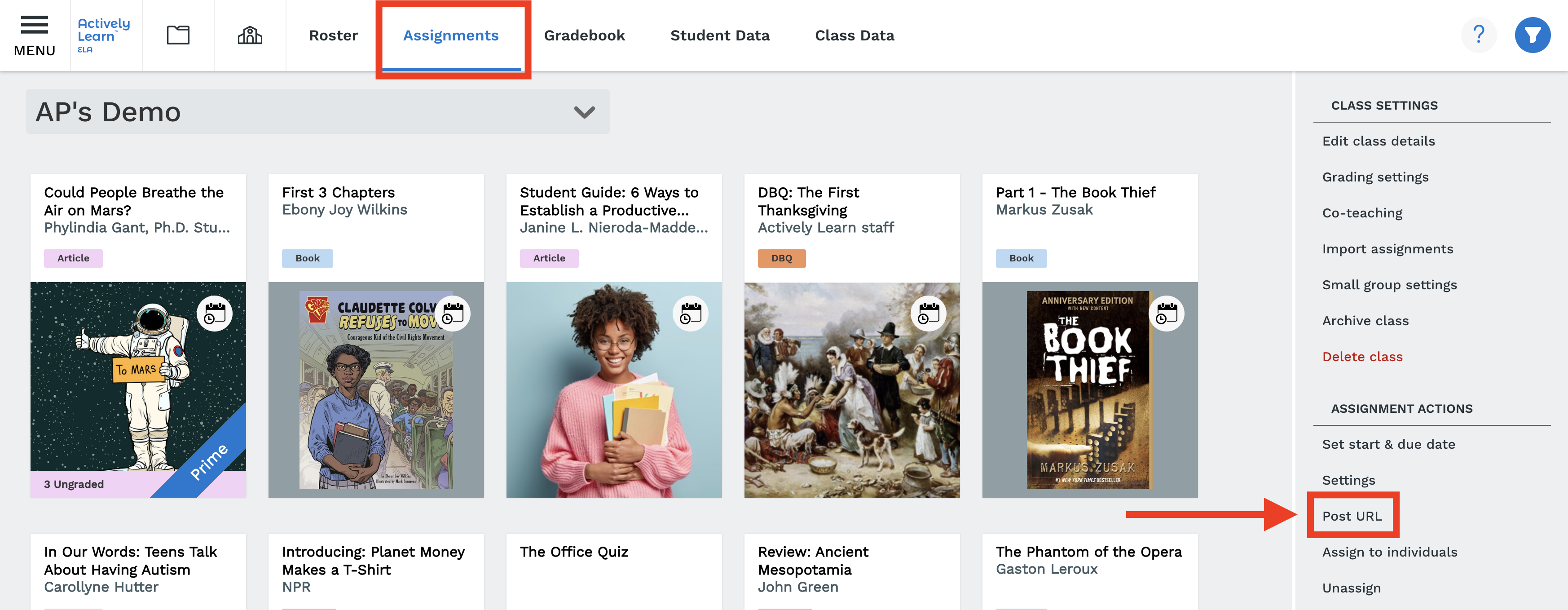Open the folder workspace icon

[178, 35]
